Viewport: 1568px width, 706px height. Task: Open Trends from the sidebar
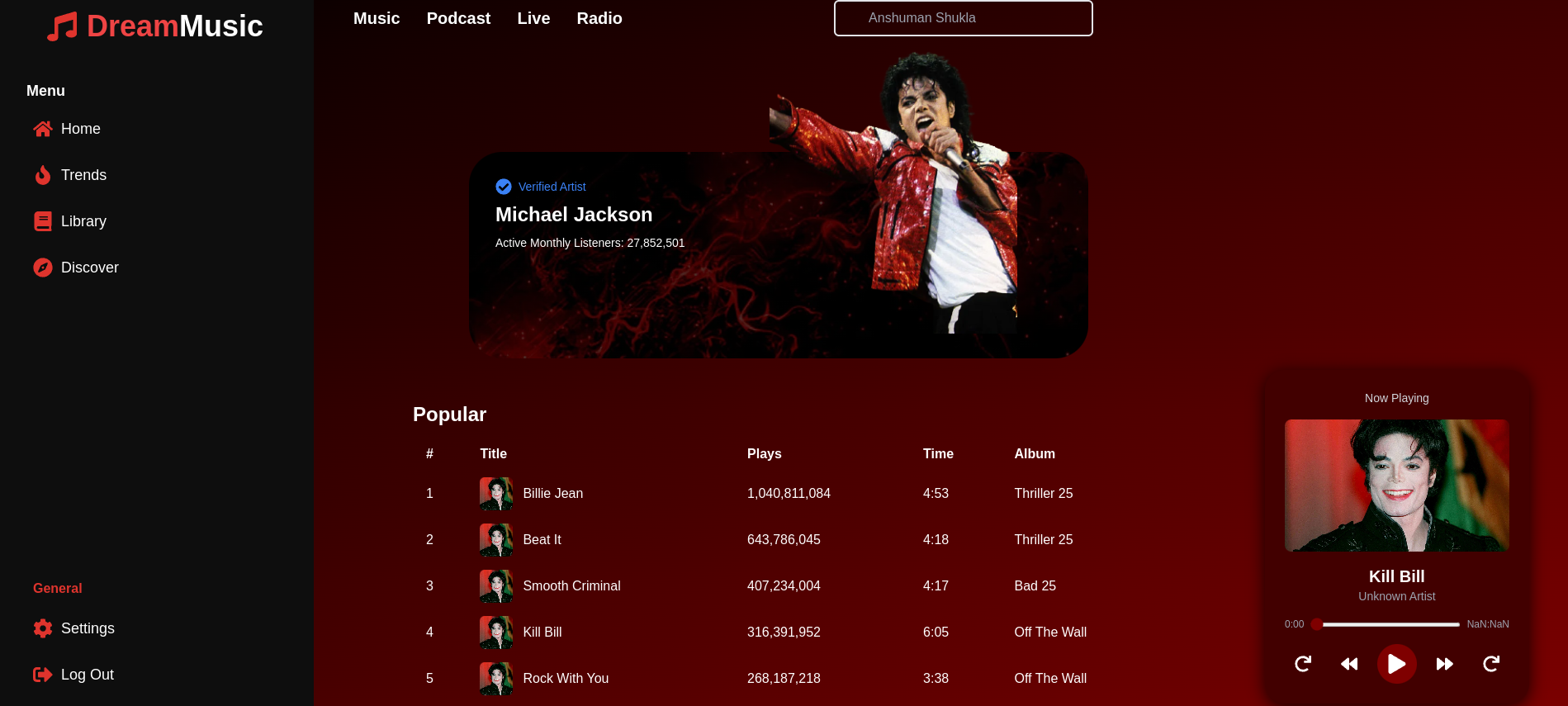(83, 175)
